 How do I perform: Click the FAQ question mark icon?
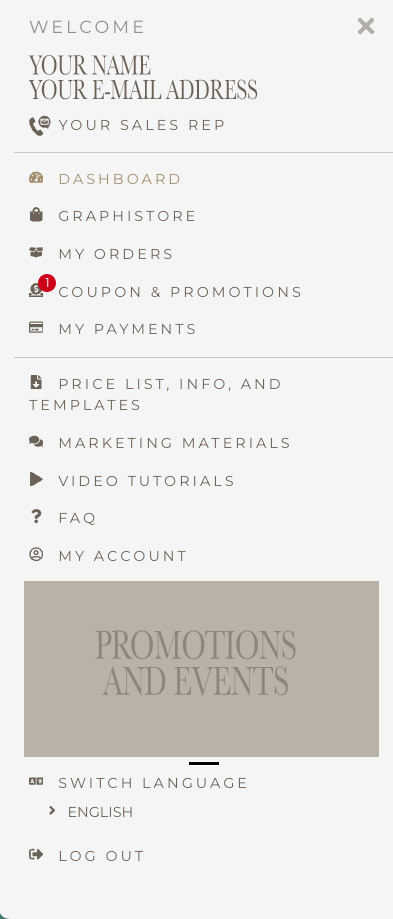coord(36,516)
